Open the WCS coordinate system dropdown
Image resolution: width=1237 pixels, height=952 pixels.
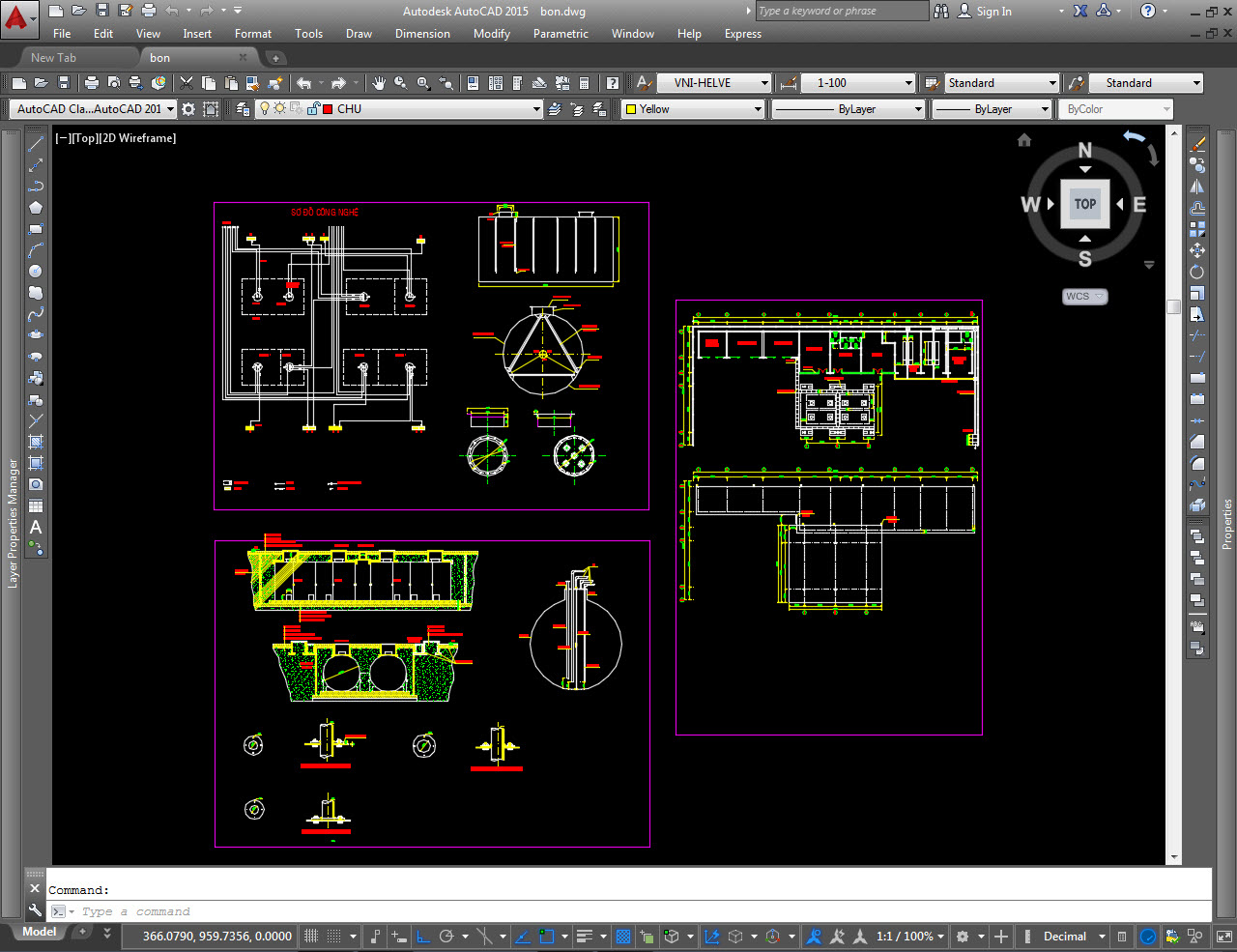pos(1085,297)
